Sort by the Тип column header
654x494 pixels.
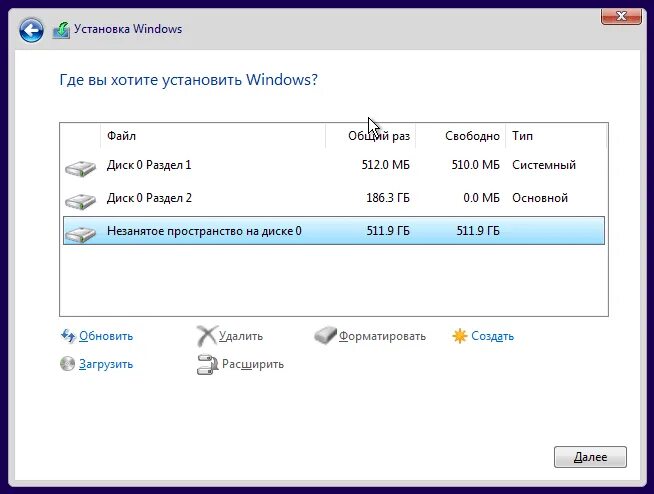click(556, 136)
